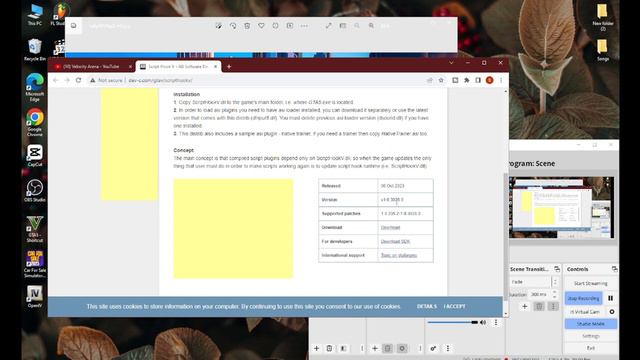This screenshot has height=360, width=640.
Task: Close the Script Hook V tab
Action: (x=216, y=67)
